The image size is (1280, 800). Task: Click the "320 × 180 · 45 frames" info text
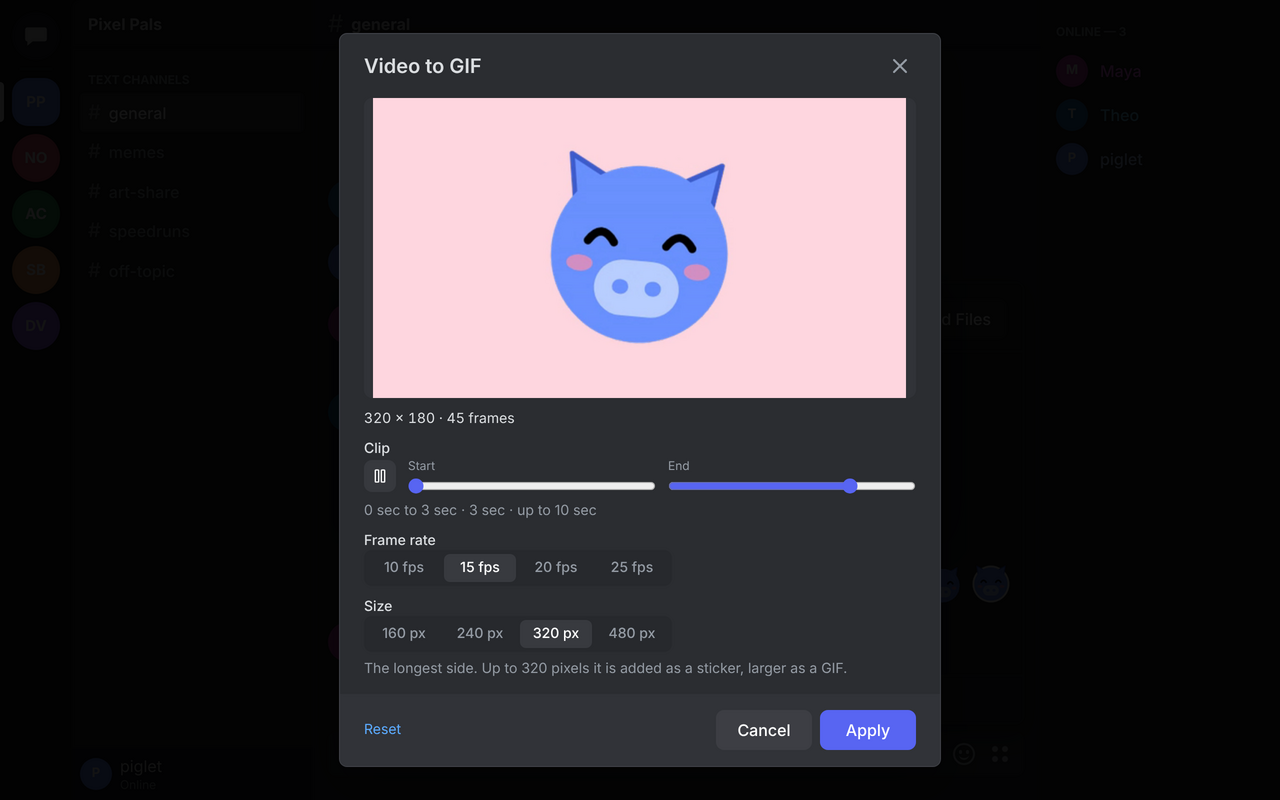point(439,418)
